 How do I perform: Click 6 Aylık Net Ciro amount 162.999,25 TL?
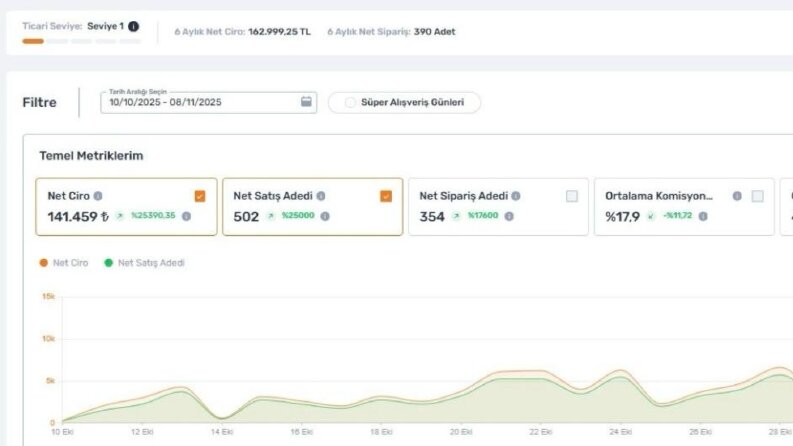tap(279, 31)
